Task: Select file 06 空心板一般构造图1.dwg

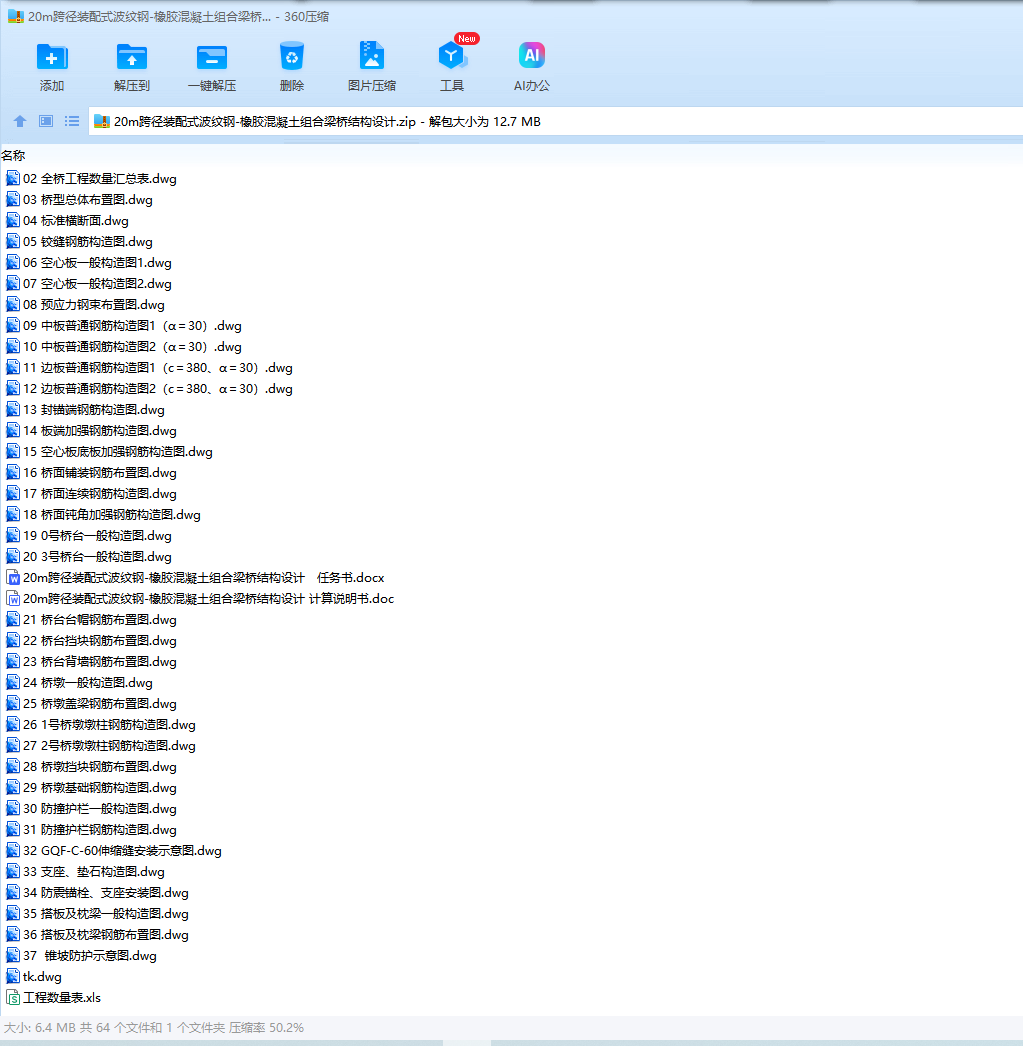Action: point(89,263)
